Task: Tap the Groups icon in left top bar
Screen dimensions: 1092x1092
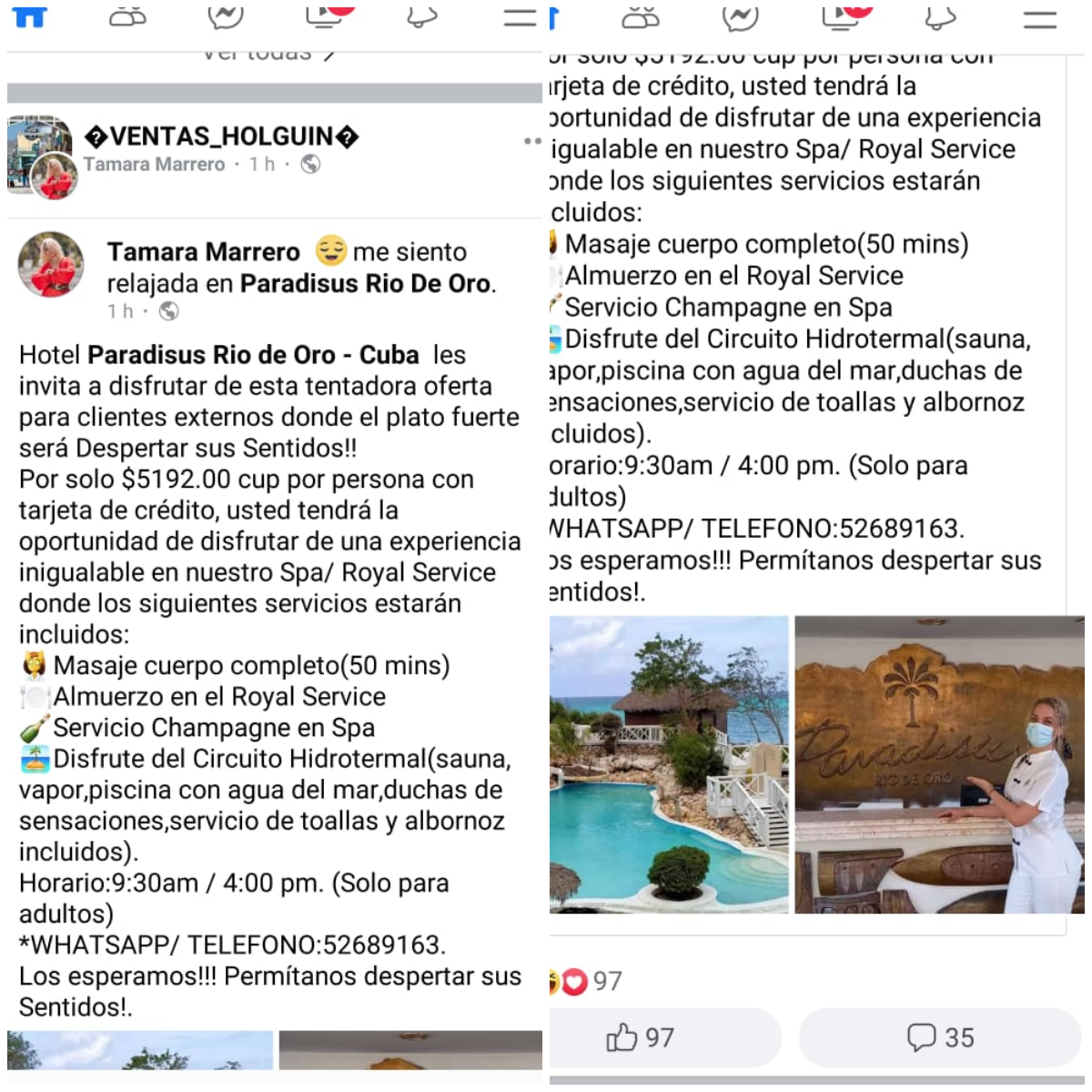Action: pos(127,16)
